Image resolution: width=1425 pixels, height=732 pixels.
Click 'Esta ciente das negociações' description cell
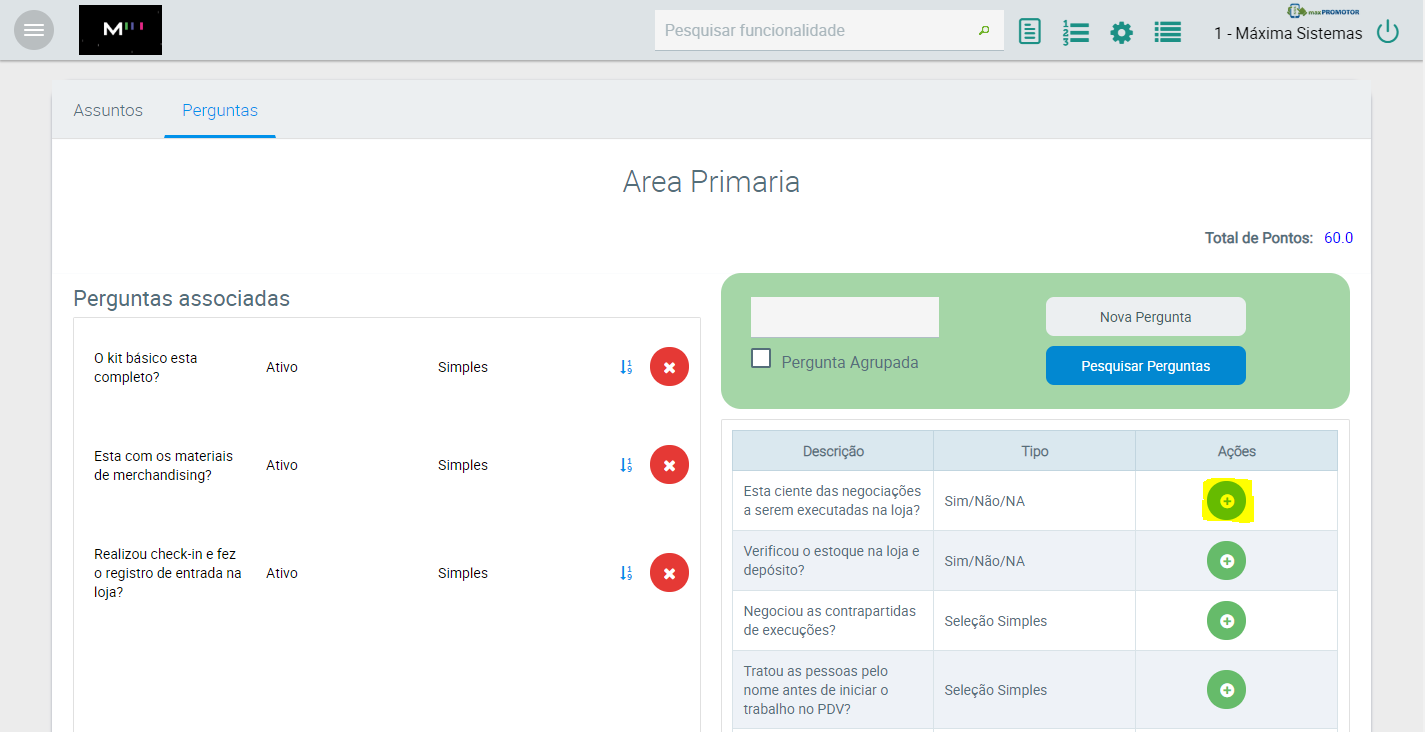[833, 501]
